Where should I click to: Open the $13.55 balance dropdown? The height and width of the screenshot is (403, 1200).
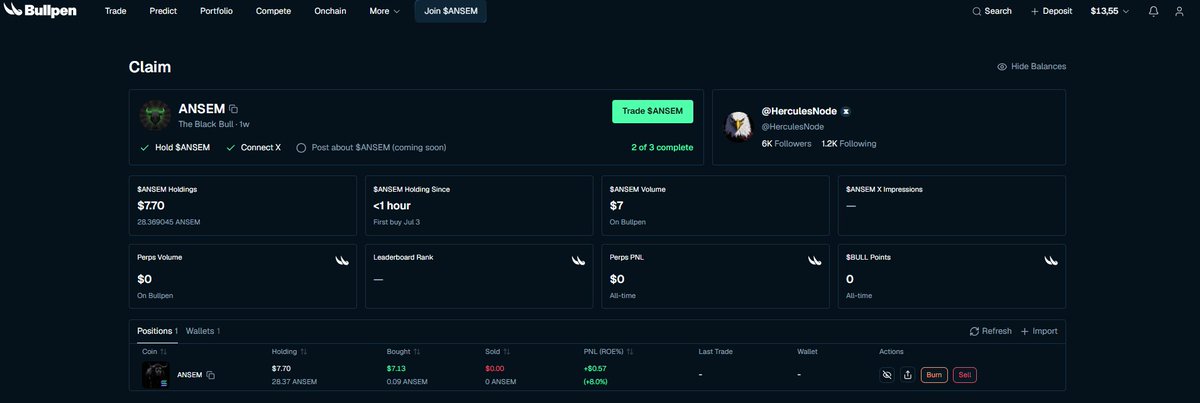[1110, 11]
